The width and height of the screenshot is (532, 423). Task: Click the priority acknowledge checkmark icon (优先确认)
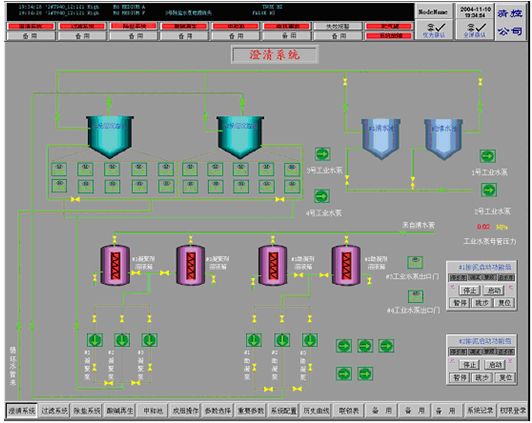[434, 30]
